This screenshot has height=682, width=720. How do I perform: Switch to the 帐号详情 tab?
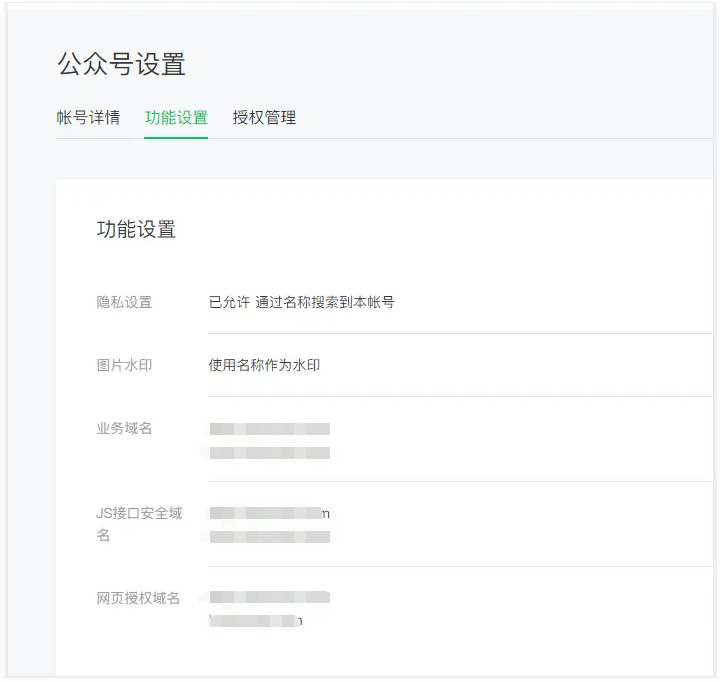pos(88,118)
